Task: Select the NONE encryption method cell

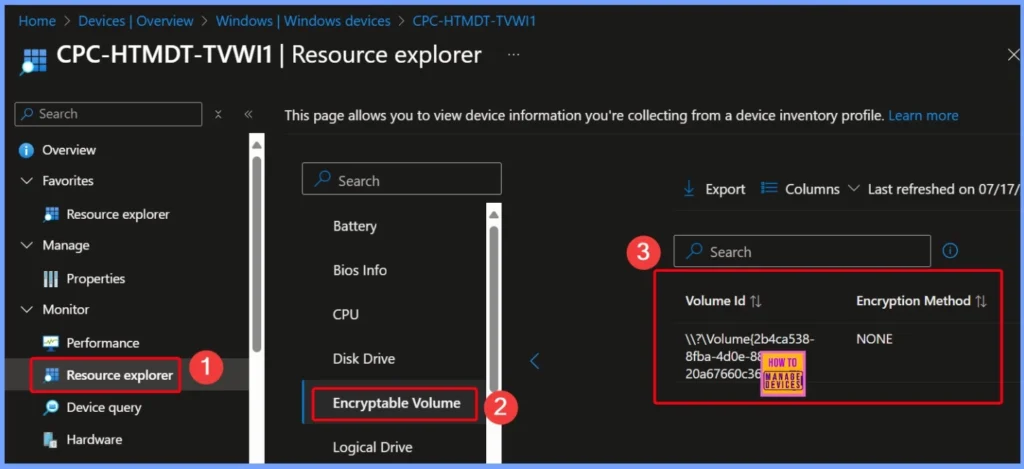Action: [x=874, y=339]
